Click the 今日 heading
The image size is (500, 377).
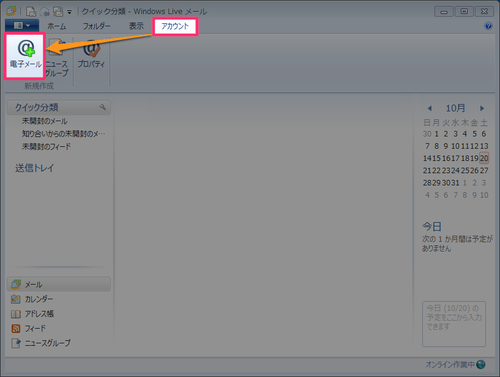(x=432, y=227)
